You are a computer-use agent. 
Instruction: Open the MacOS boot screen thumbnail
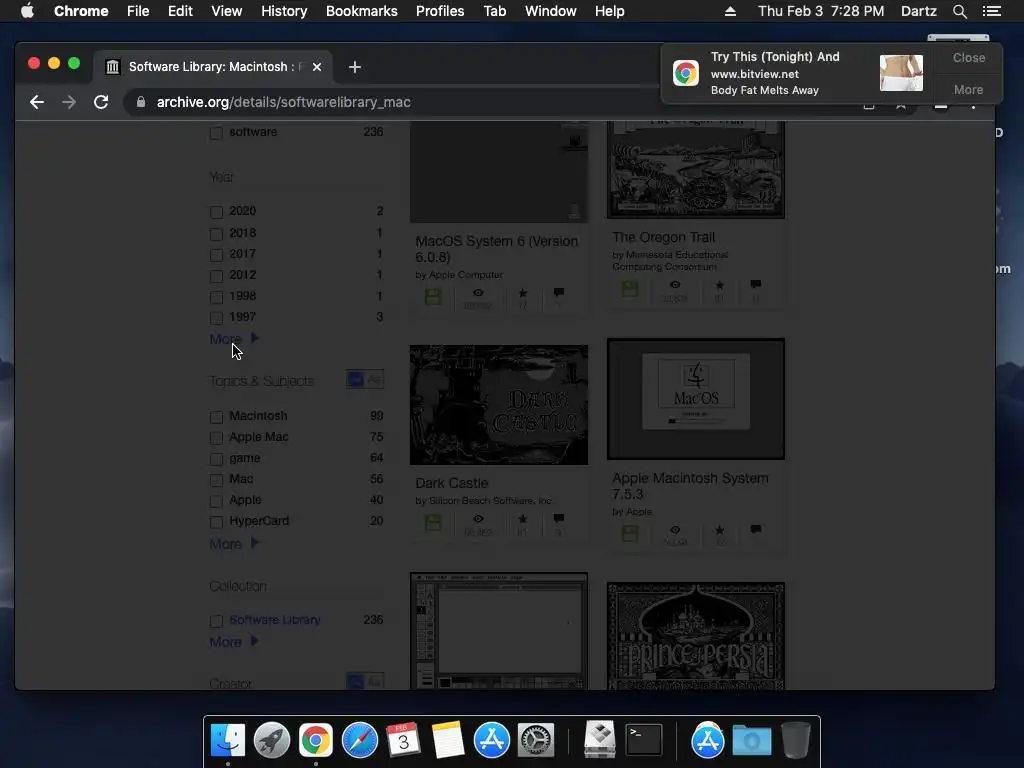(x=696, y=399)
